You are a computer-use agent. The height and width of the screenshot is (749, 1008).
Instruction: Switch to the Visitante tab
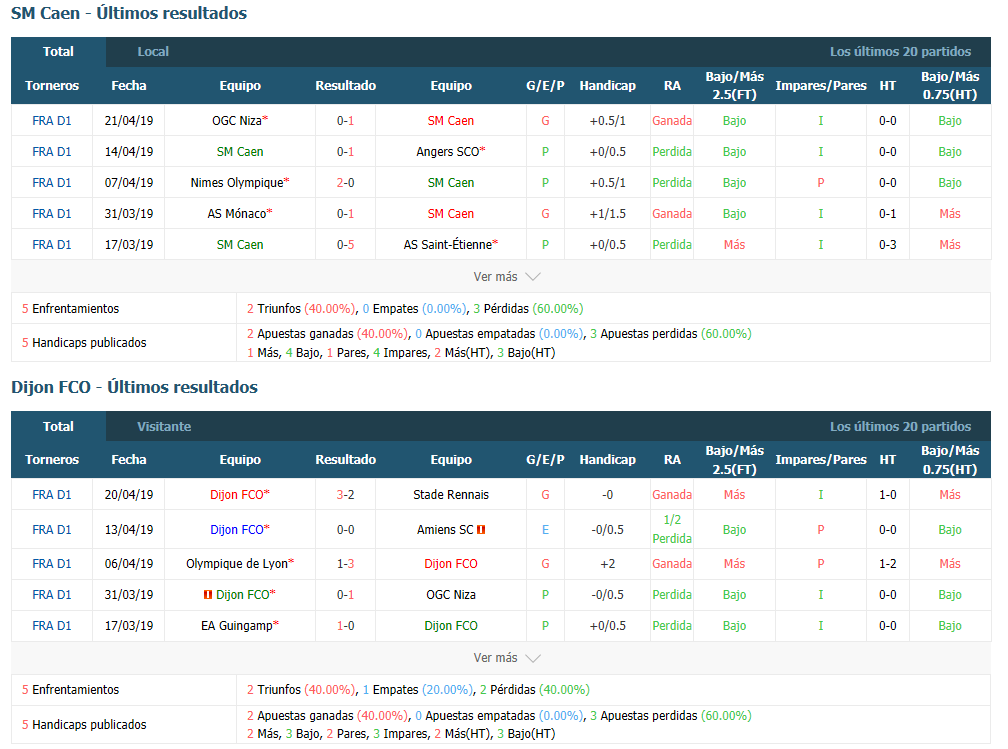tap(164, 426)
